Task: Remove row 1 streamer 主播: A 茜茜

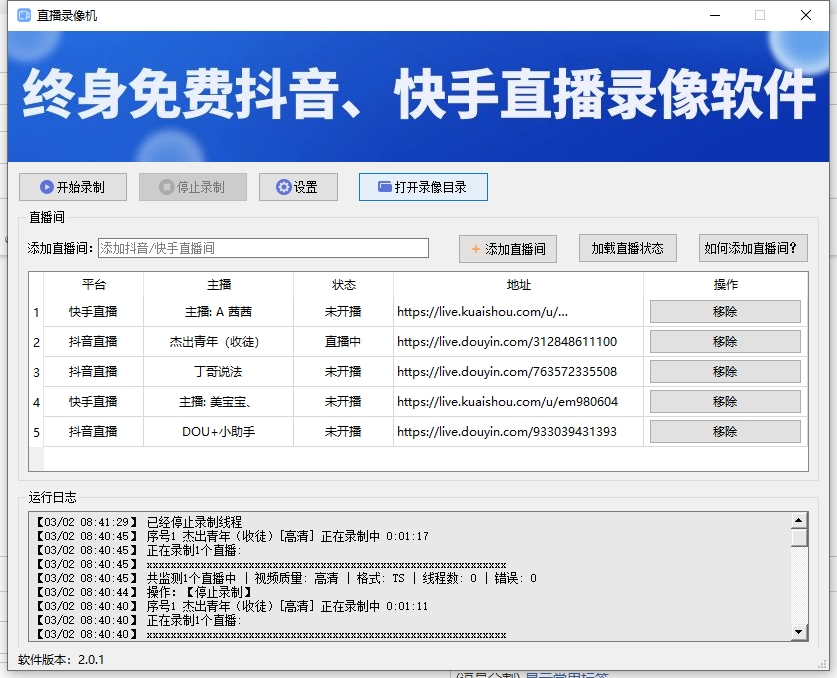Action: coord(725,312)
